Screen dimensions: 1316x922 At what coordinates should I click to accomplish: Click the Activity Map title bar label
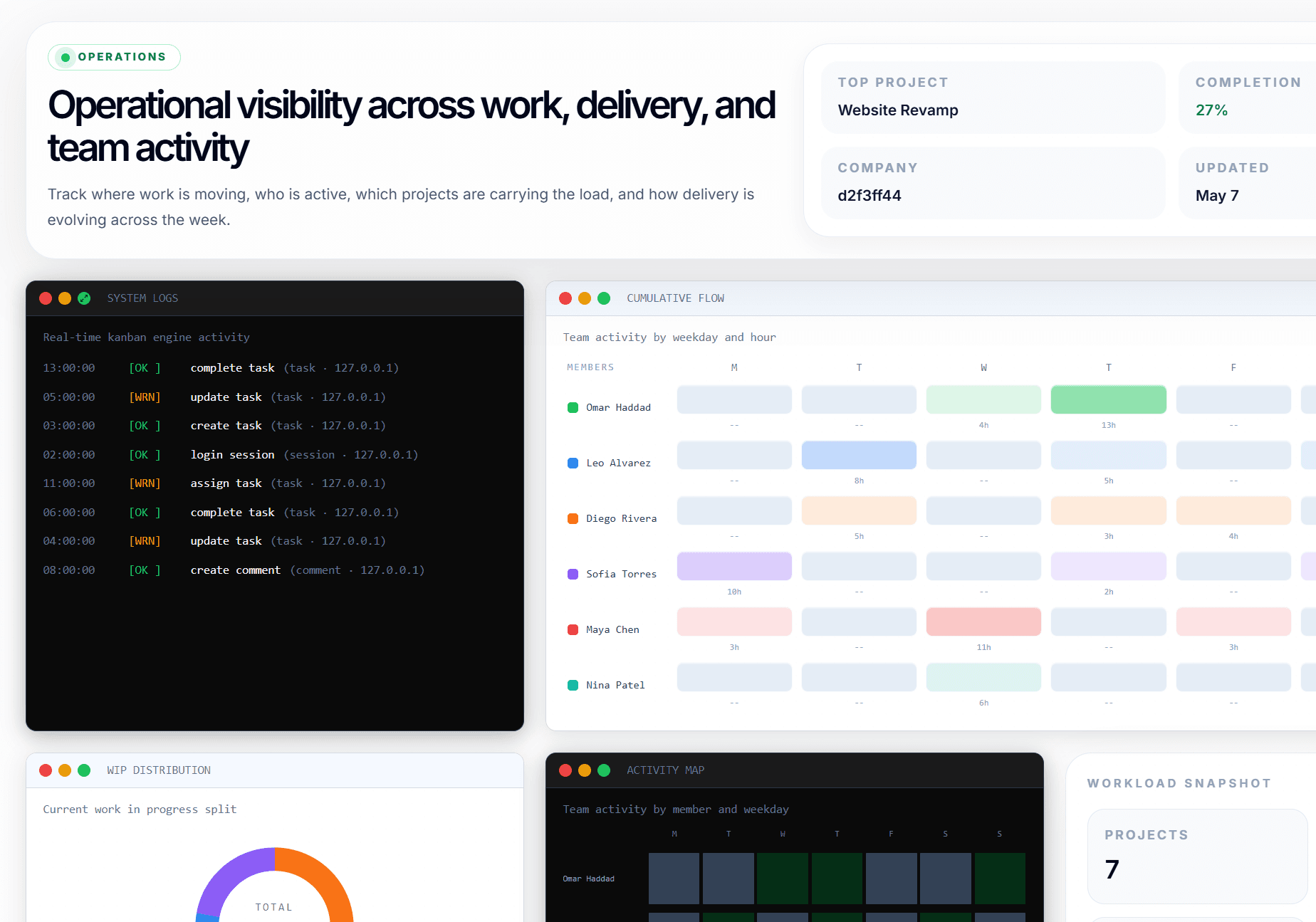click(x=665, y=770)
